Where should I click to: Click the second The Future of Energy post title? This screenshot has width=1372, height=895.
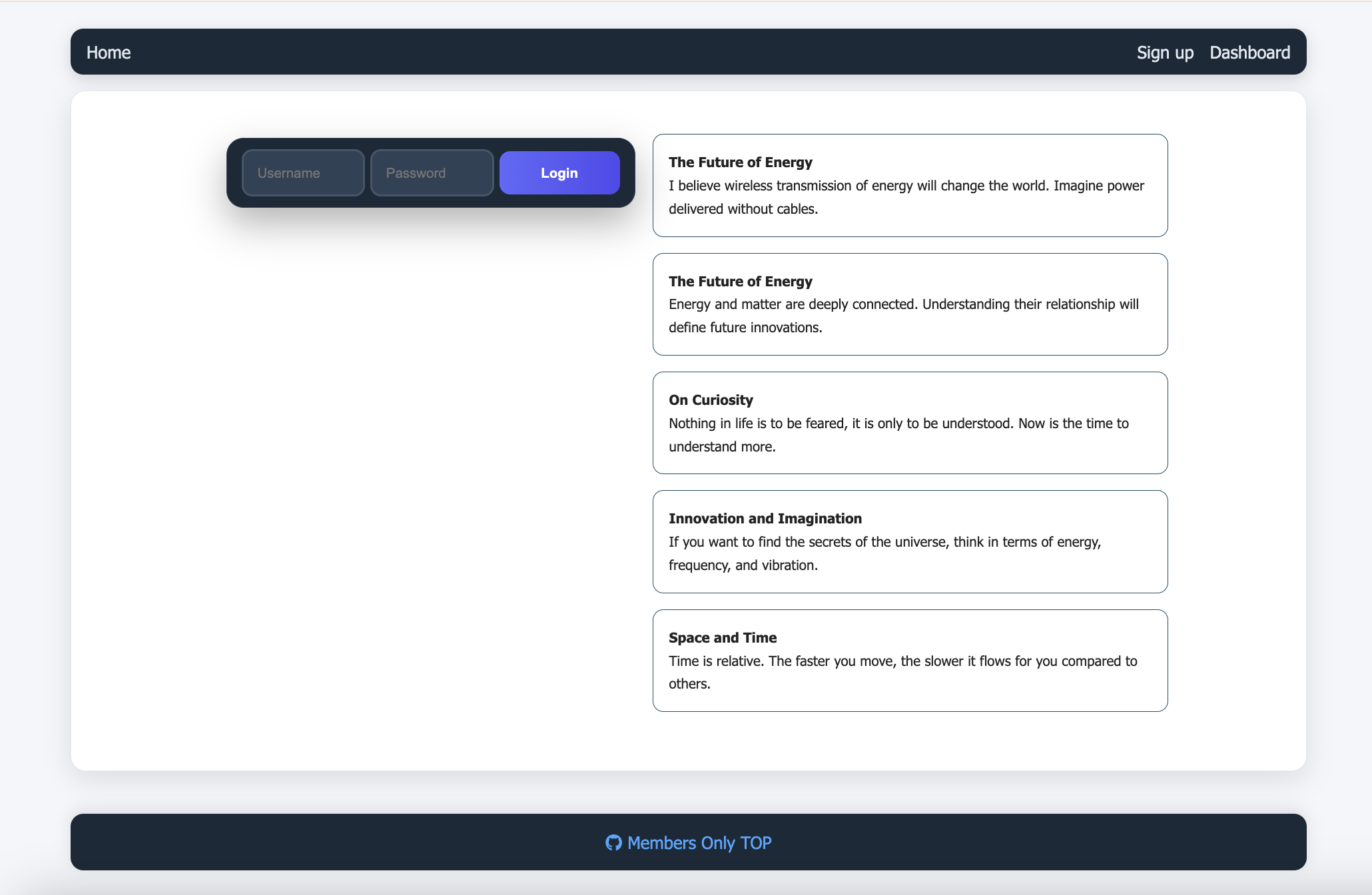pos(740,281)
